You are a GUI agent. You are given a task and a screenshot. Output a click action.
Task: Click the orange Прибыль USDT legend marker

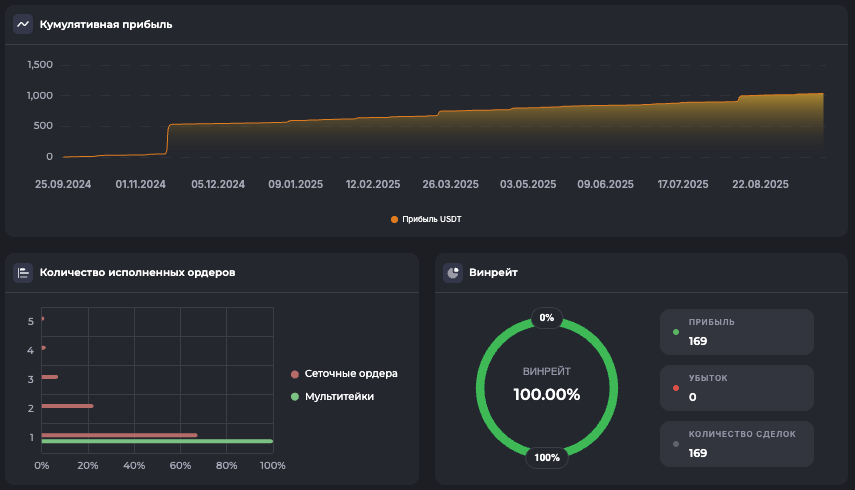point(394,219)
